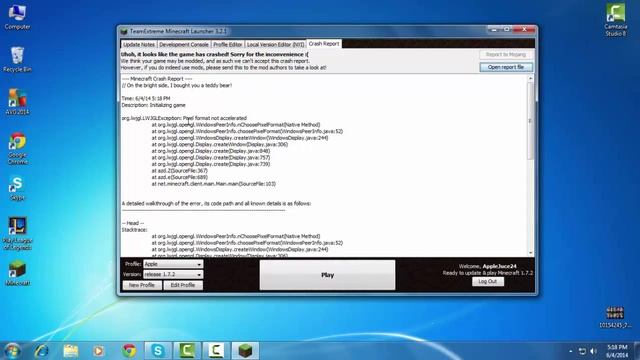Open the Version dropdown showing release 1.7.2
The height and width of the screenshot is (360, 640).
173,274
